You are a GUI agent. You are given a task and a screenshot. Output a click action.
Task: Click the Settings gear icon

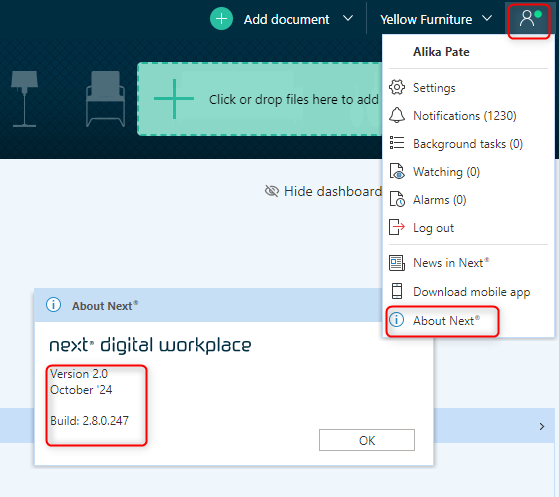(397, 87)
